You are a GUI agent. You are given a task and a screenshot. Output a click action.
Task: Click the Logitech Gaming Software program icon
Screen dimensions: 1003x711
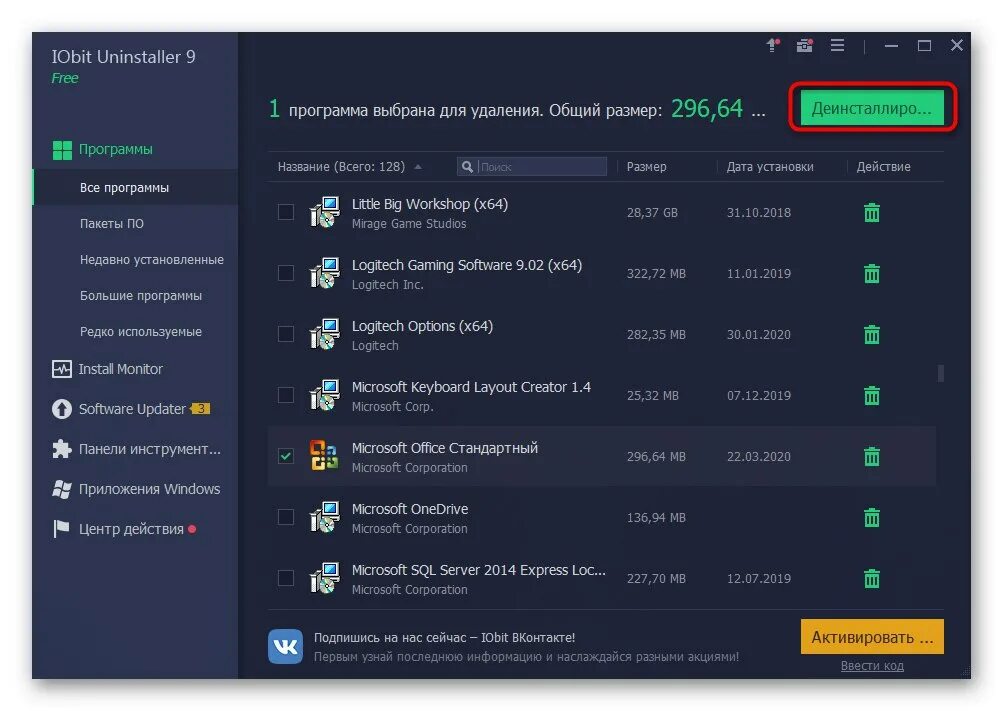(324, 274)
